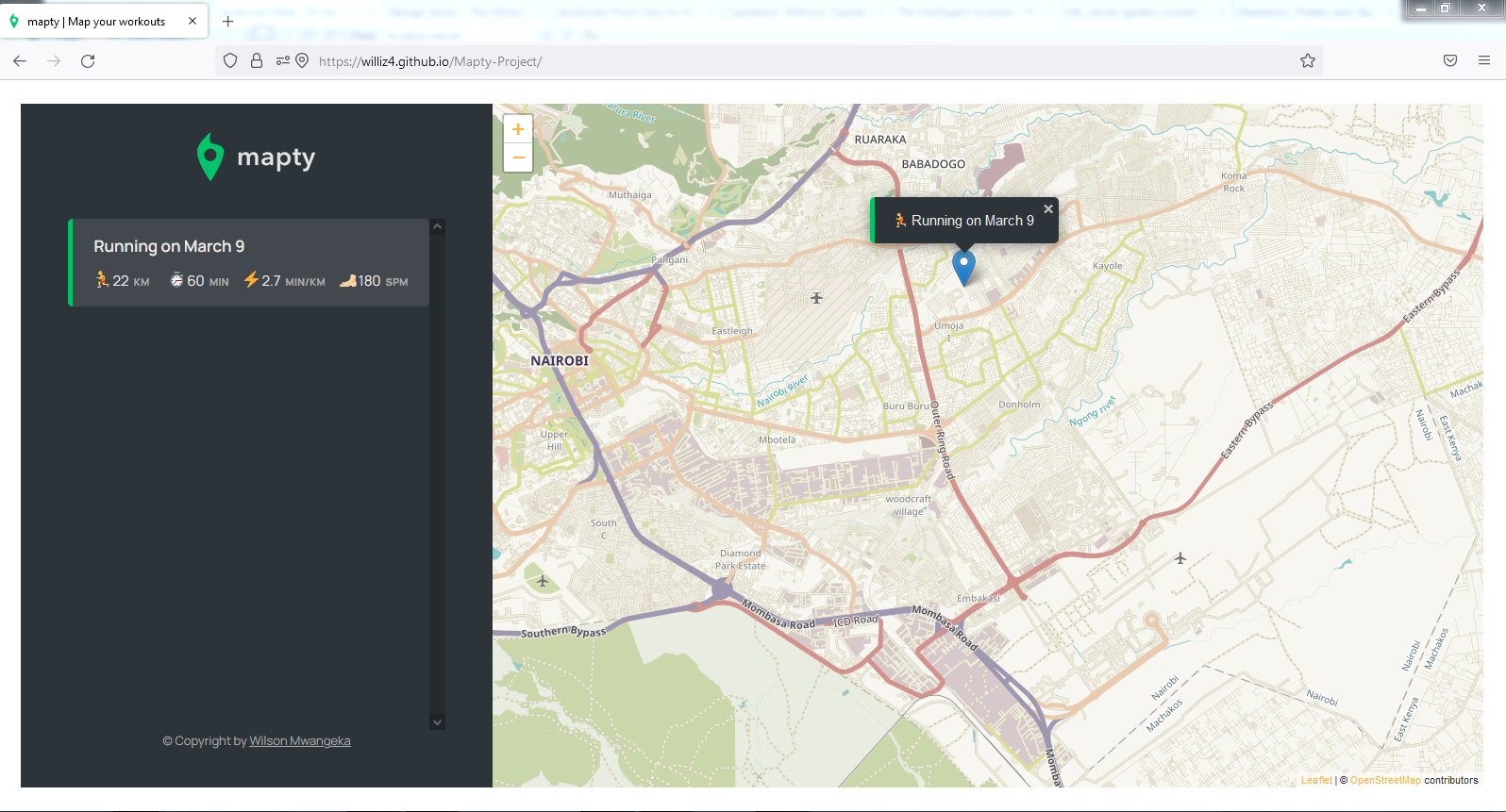Click the airport icon near Southern Bypass
Image resolution: width=1506 pixels, height=812 pixels.
click(543, 581)
